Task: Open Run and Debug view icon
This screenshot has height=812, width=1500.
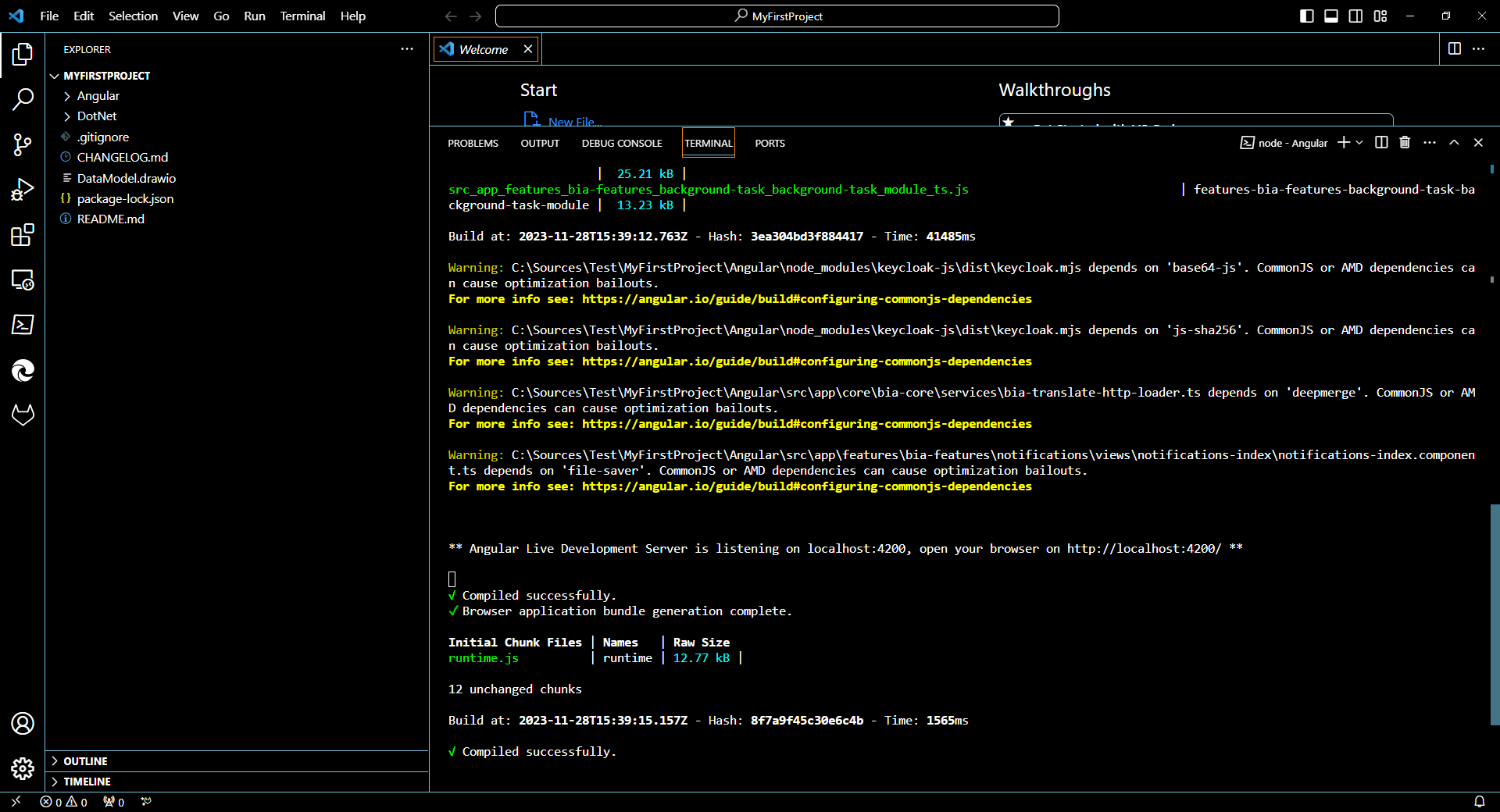Action: point(23,190)
